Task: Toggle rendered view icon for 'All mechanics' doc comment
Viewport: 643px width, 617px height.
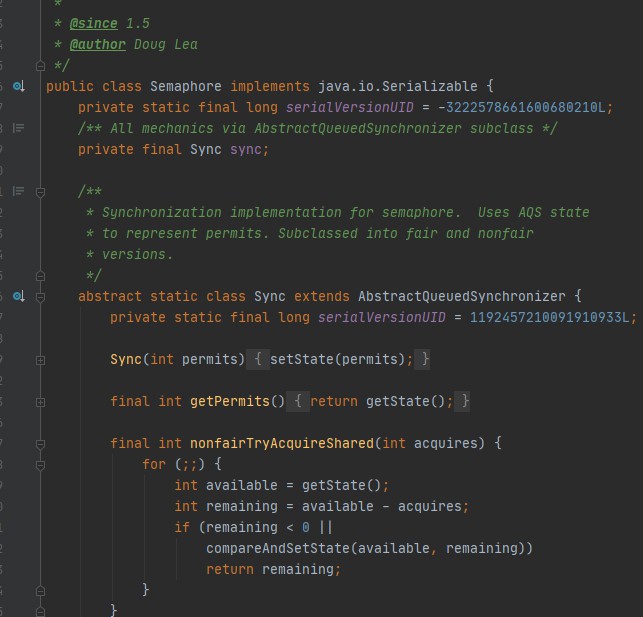Action: pyautogui.click(x=19, y=129)
